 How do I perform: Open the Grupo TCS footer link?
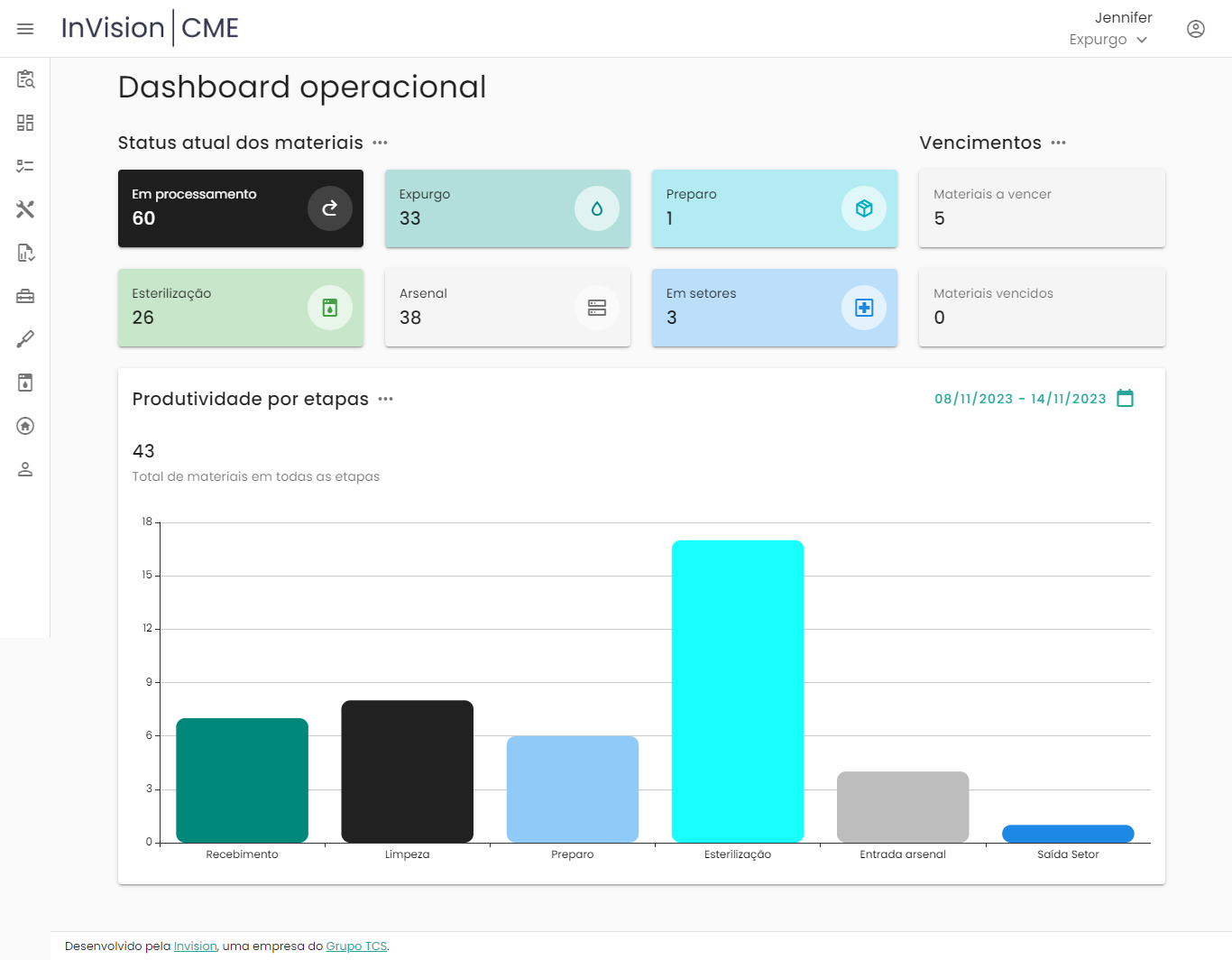click(356, 946)
